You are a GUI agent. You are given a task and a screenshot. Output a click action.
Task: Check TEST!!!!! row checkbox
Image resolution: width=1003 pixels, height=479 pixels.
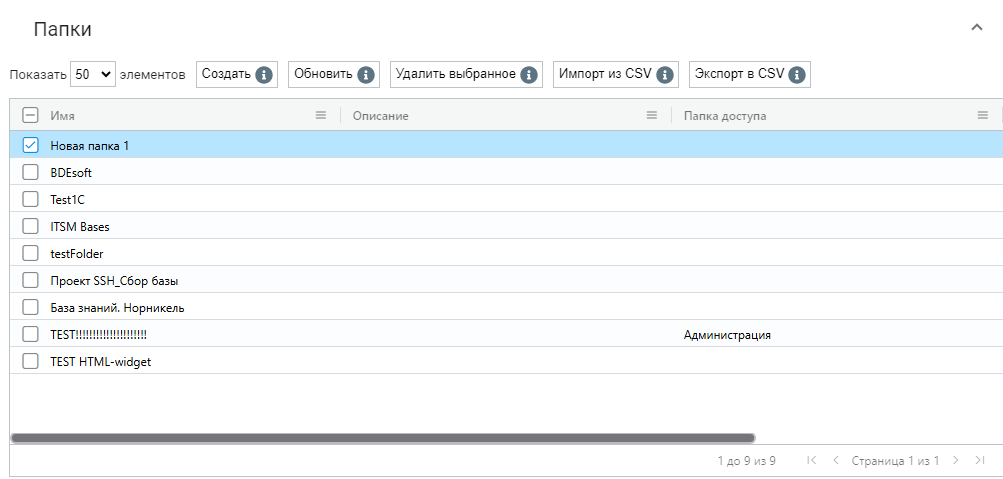(30, 334)
